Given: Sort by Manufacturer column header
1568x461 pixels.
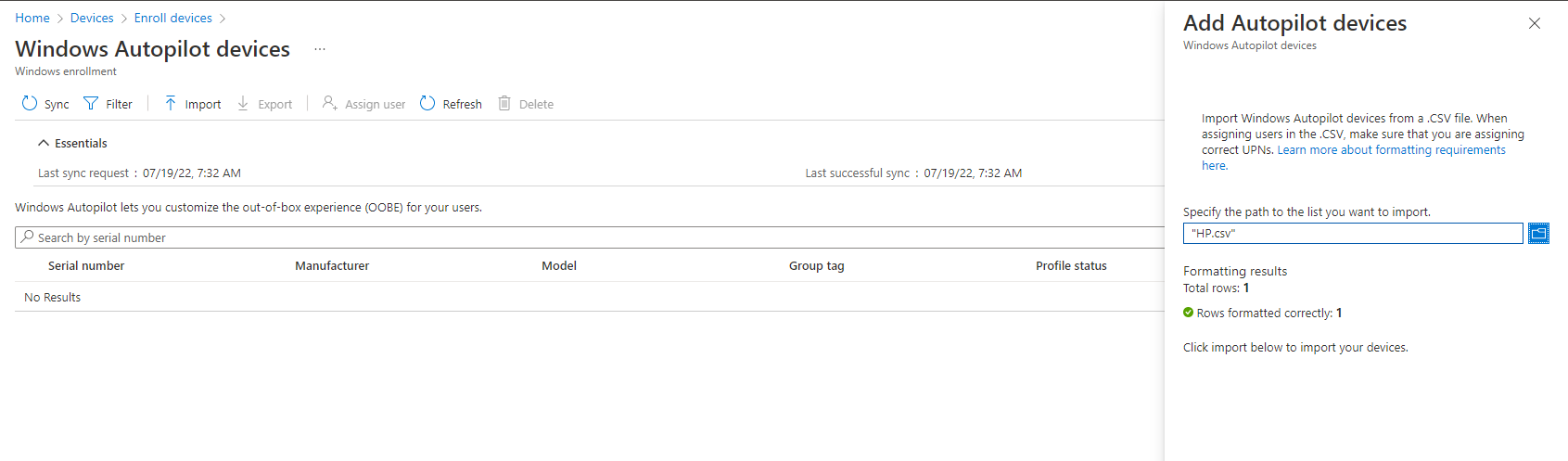Looking at the screenshot, I should 332,265.
